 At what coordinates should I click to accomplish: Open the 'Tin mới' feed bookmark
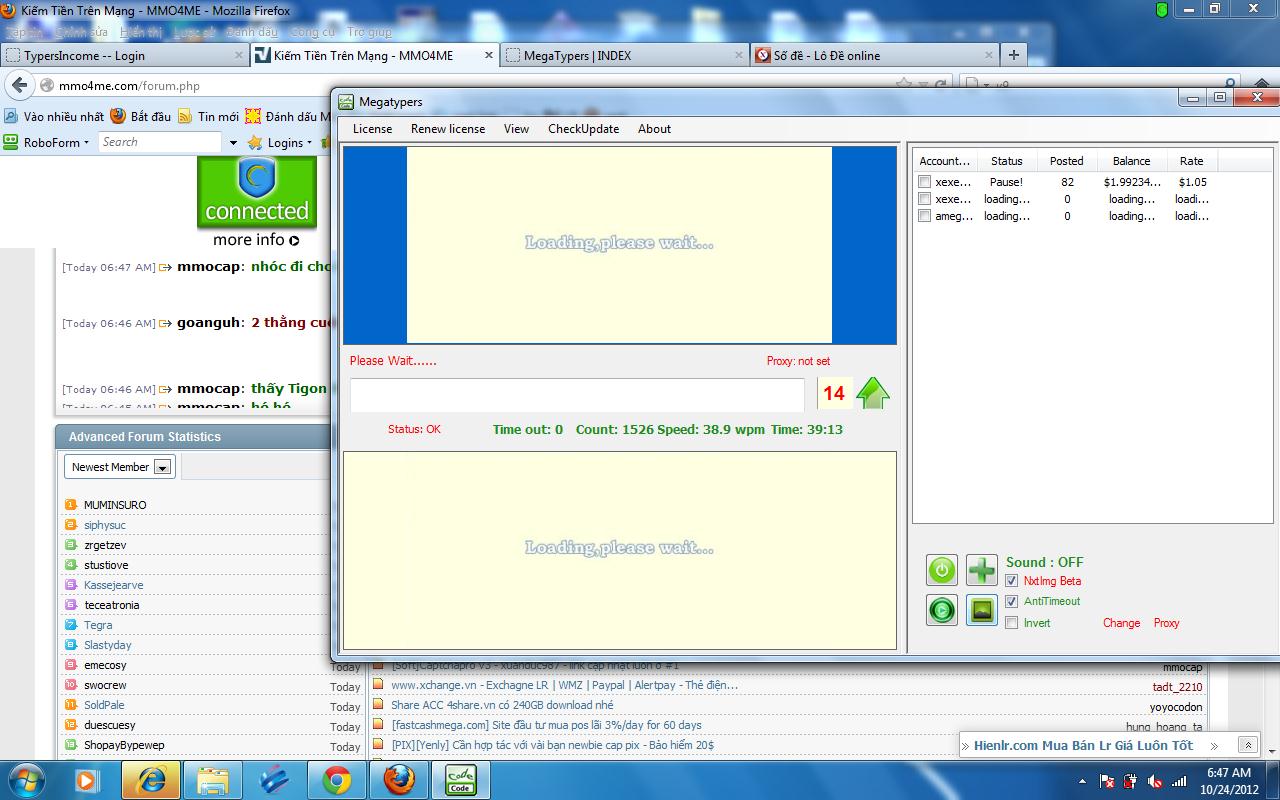(208, 116)
